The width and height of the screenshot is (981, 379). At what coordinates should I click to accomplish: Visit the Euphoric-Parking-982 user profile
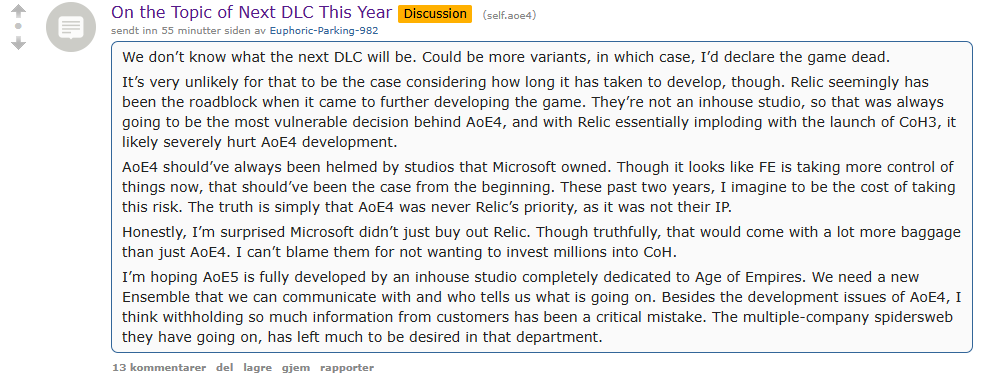pyautogui.click(x=324, y=30)
